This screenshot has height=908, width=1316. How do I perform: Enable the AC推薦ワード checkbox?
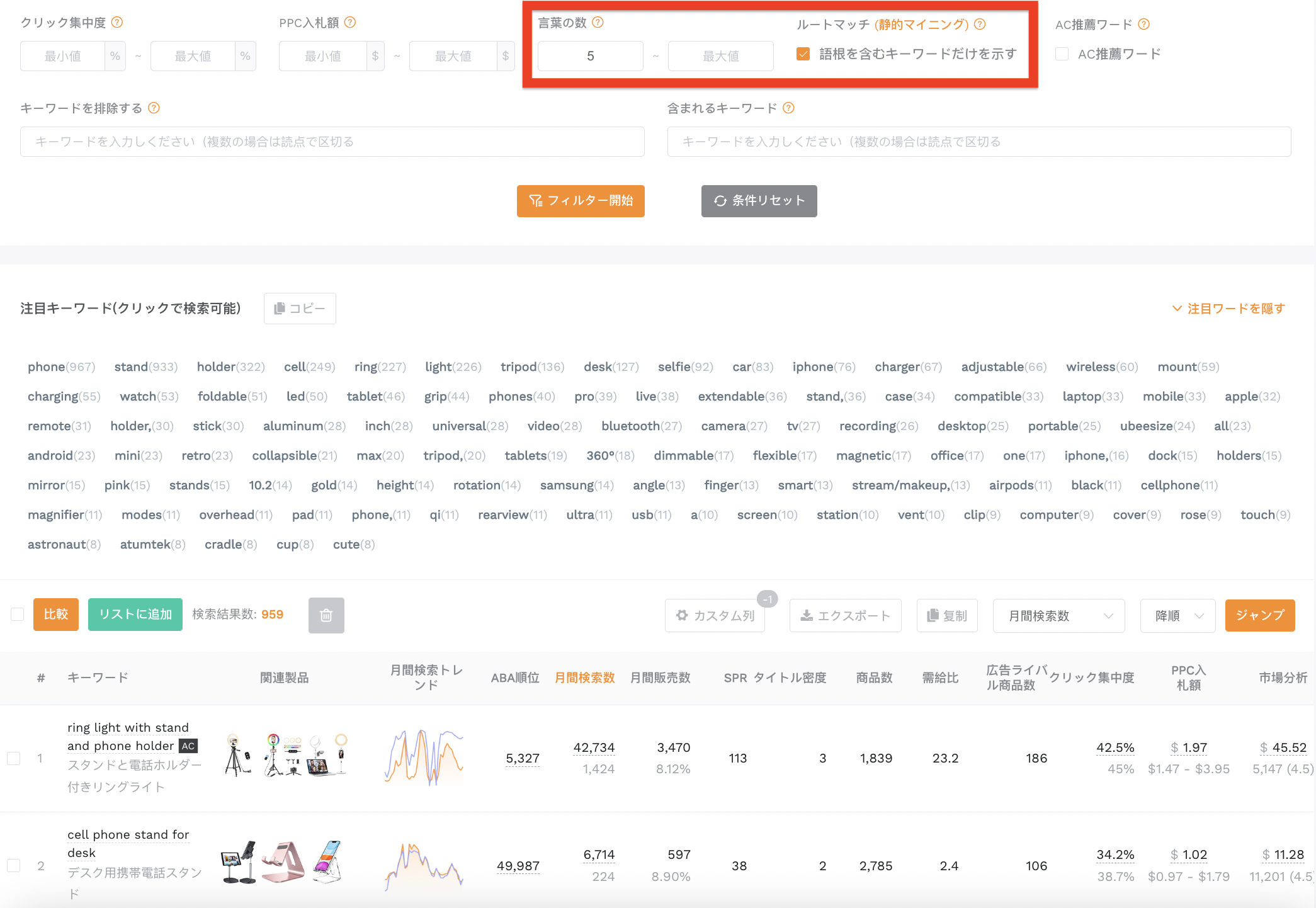(x=1062, y=54)
